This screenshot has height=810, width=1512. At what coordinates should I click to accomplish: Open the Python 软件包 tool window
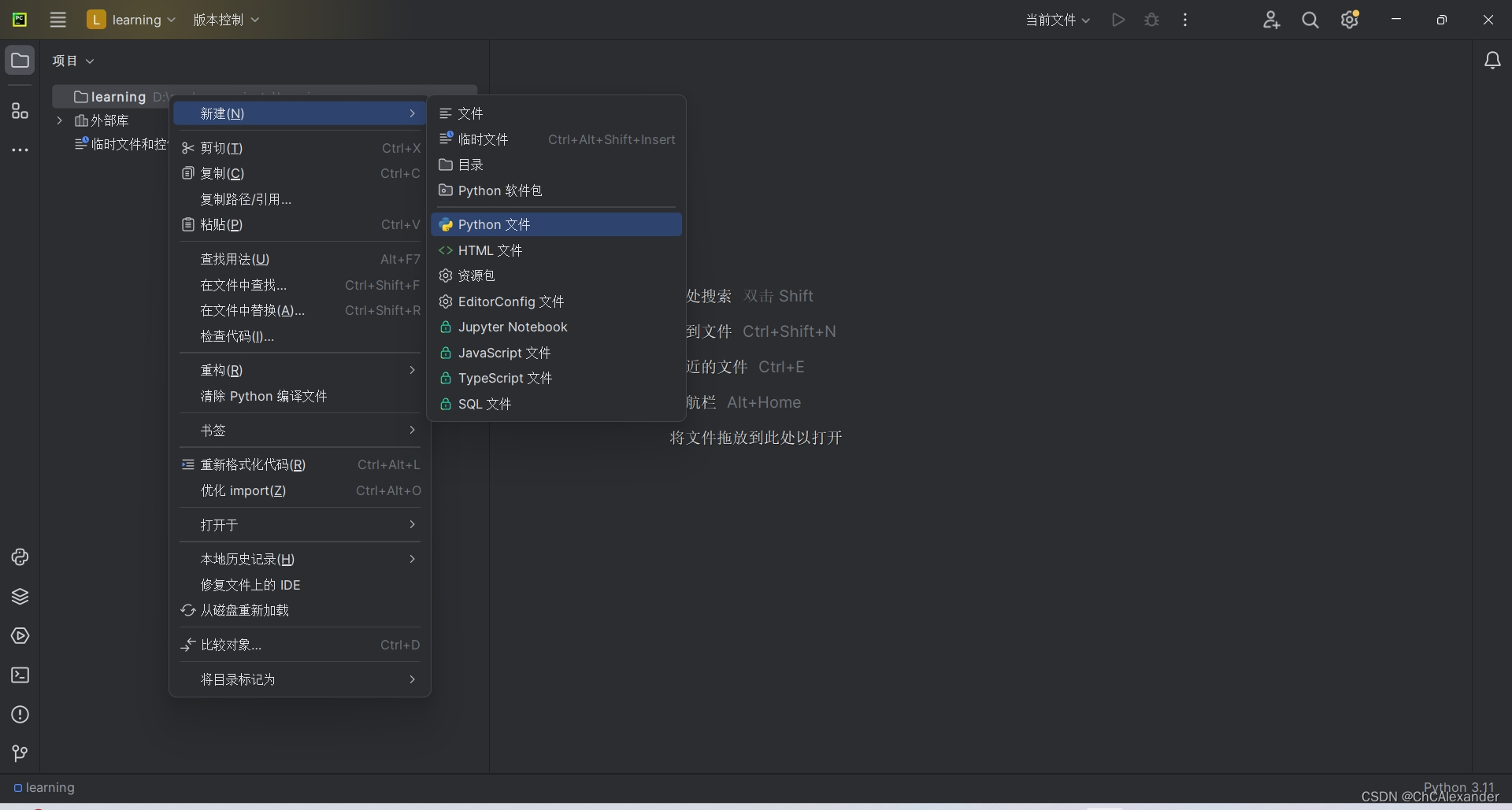20,597
